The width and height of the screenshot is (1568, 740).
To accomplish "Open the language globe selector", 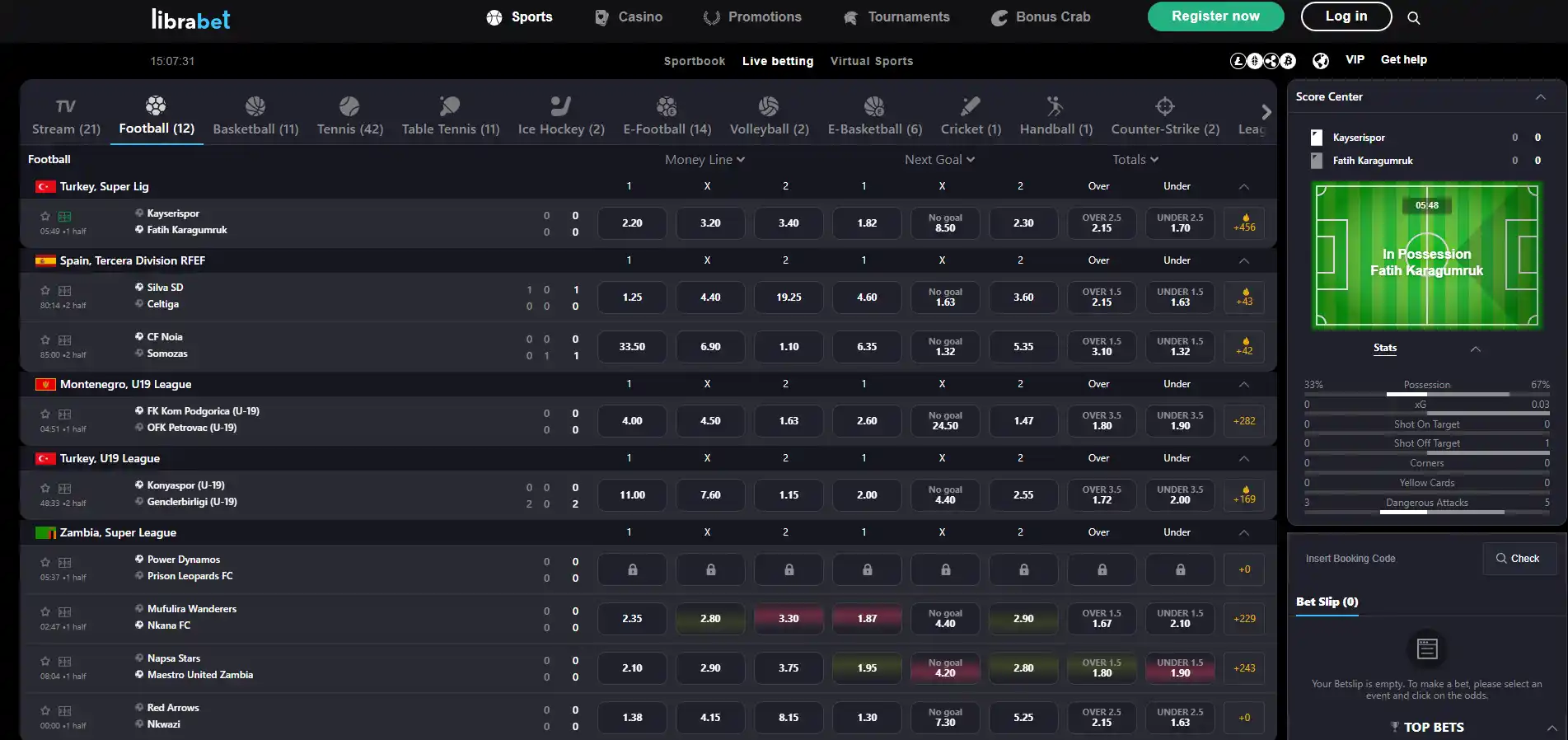I will (1321, 60).
